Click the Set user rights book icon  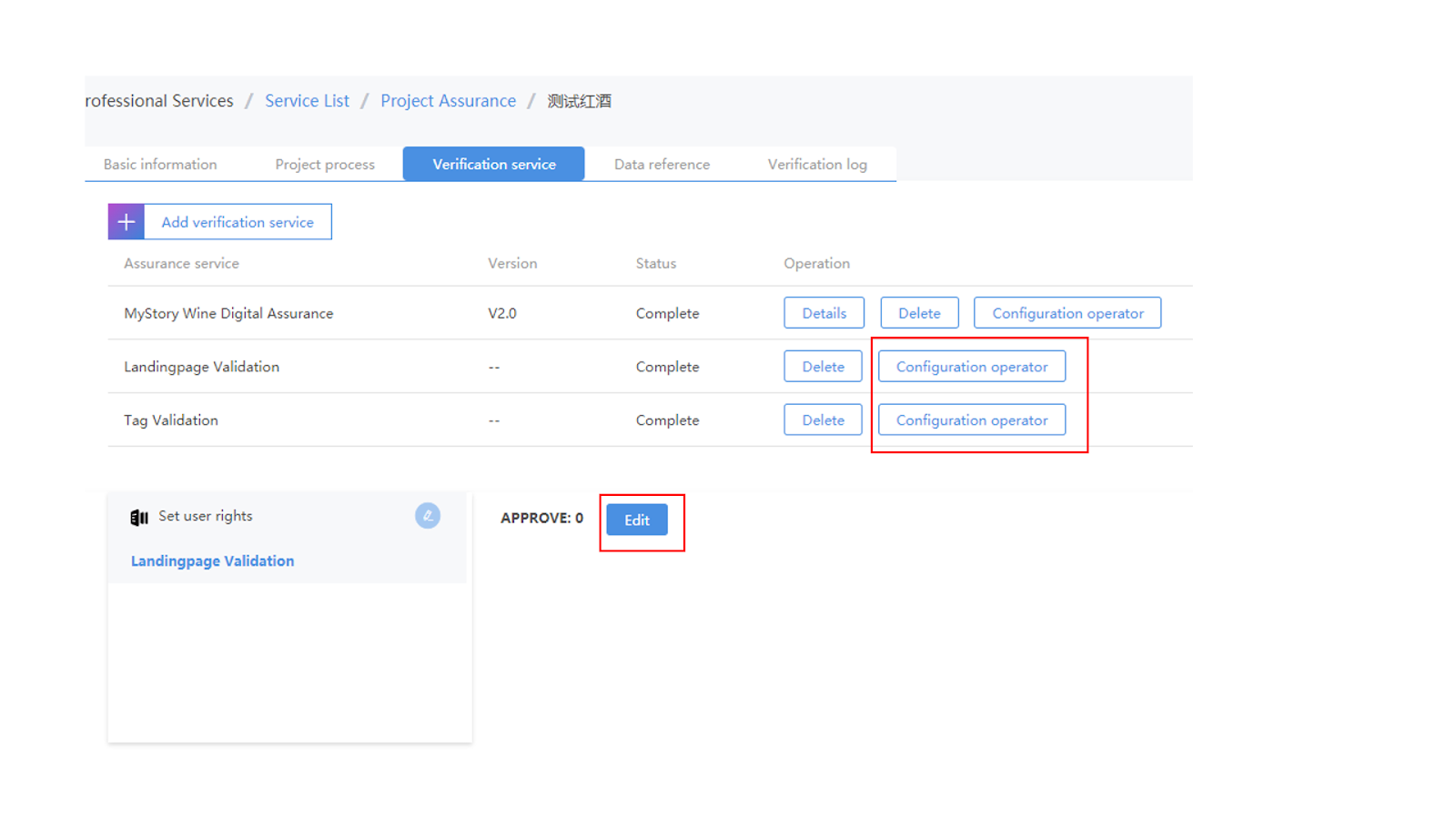click(139, 517)
